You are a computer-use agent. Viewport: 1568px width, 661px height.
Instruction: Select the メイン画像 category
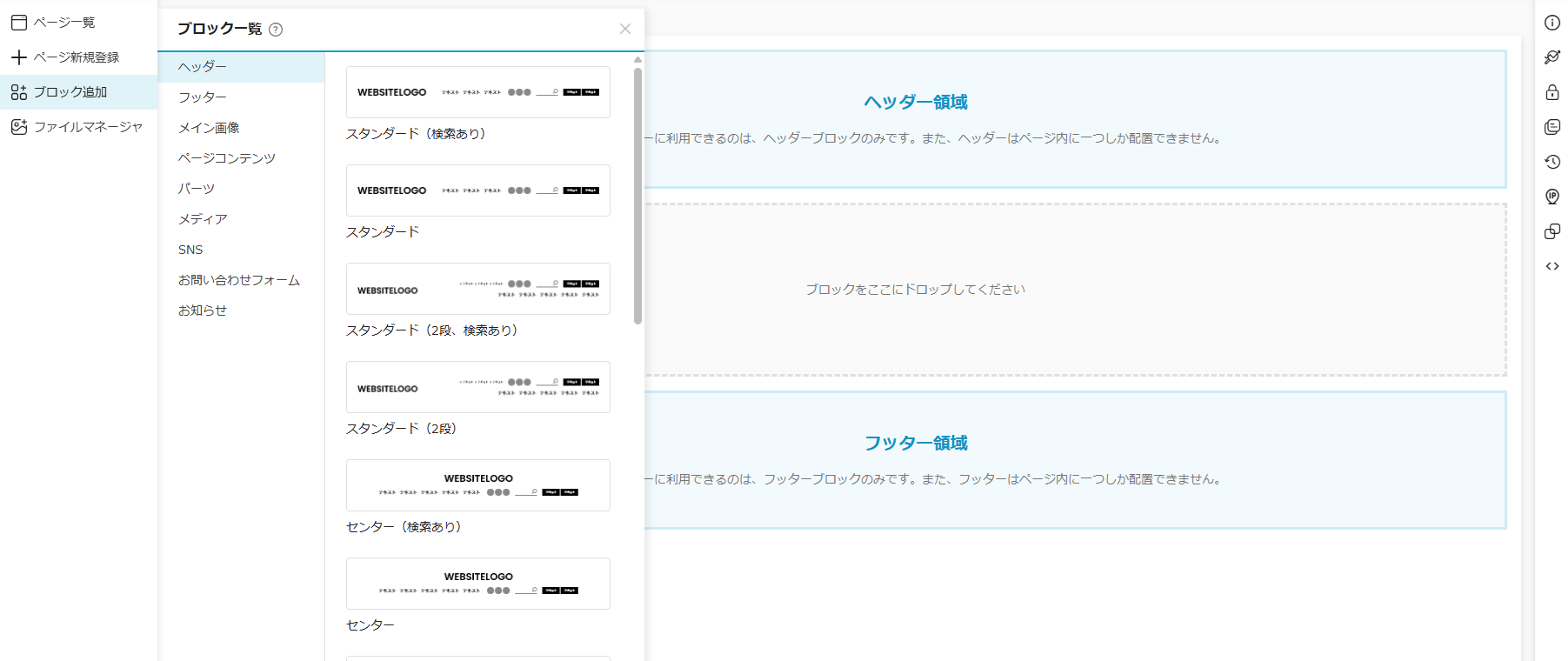[x=241, y=128]
